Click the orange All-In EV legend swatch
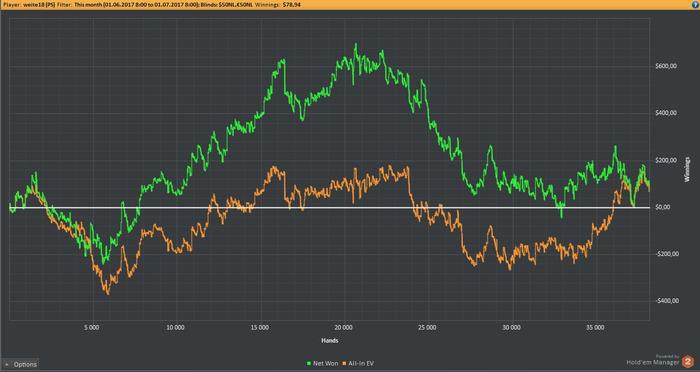This screenshot has width=700, height=372. tap(345, 364)
